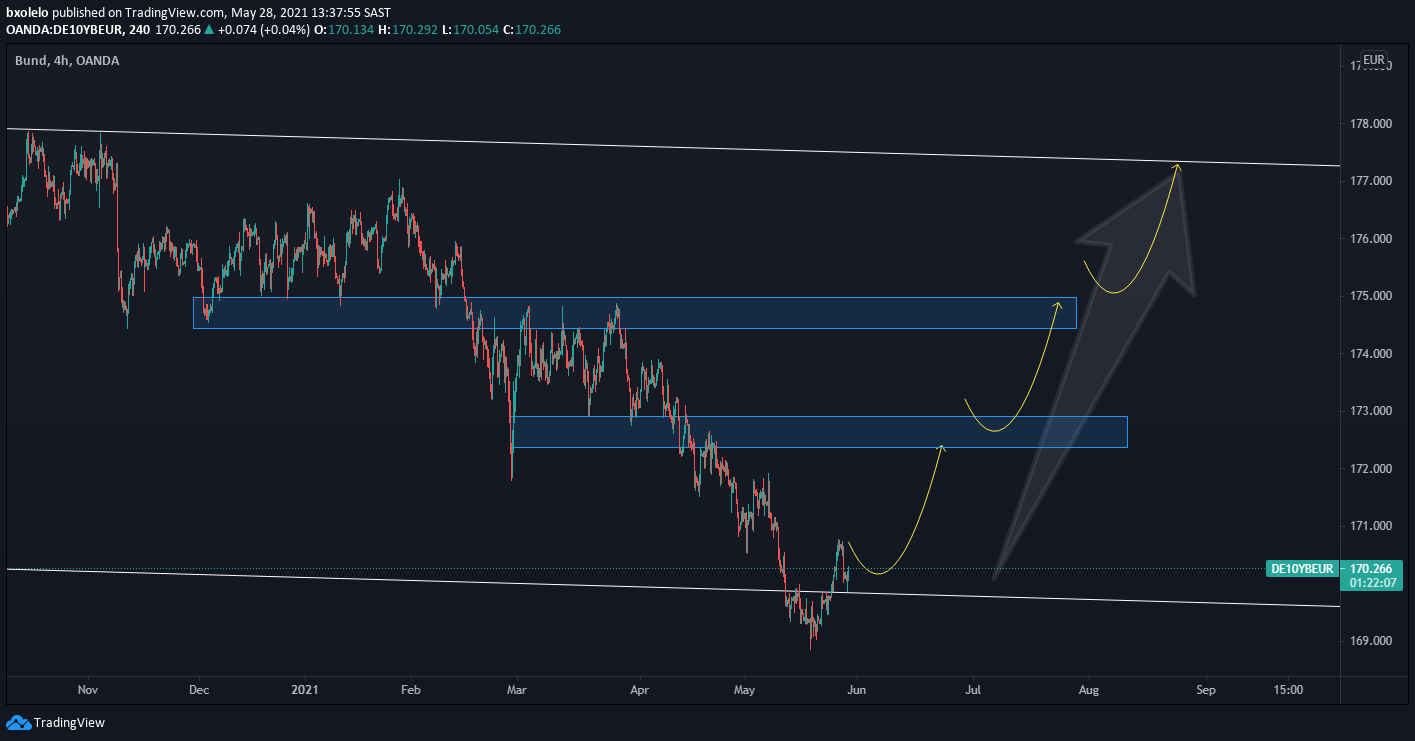The image size is (1415, 741).
Task: Click the 176.000 price axis label
Action: (x=1371, y=239)
